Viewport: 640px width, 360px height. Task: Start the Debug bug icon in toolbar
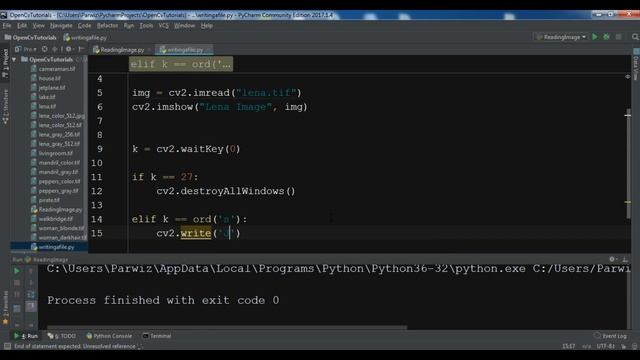pyautogui.click(x=607, y=37)
